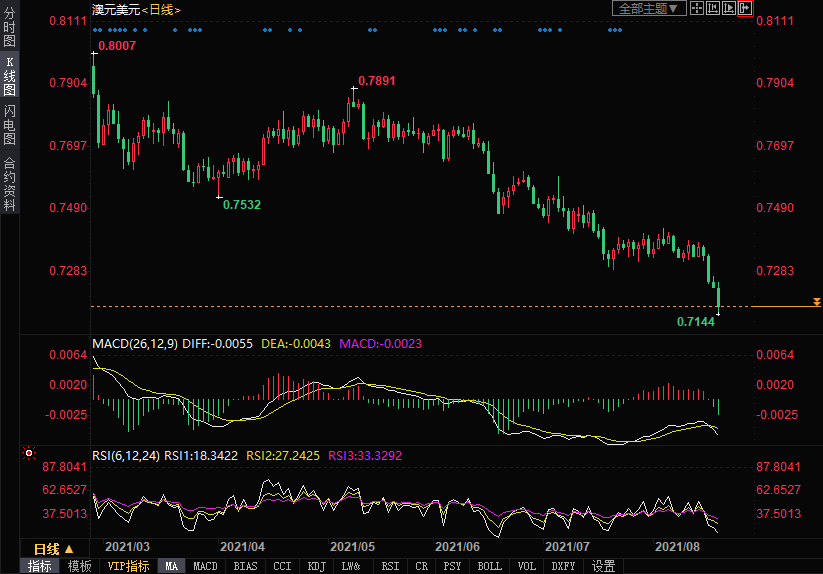Screen dimensions: 823x574
Task: Open the 全部主题 dropdown
Action: pyautogui.click(x=647, y=8)
